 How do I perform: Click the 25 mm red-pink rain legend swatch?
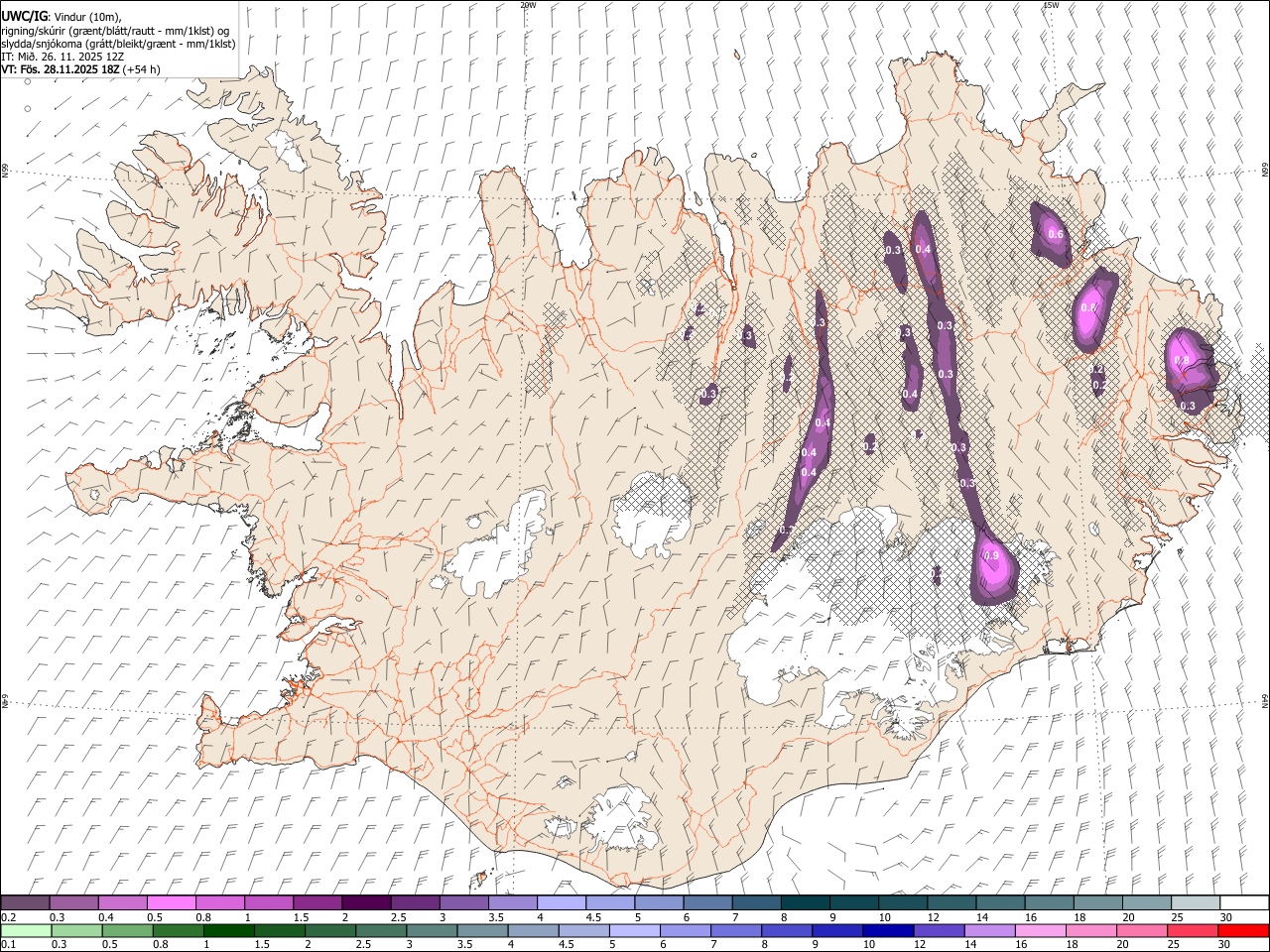point(1193,930)
